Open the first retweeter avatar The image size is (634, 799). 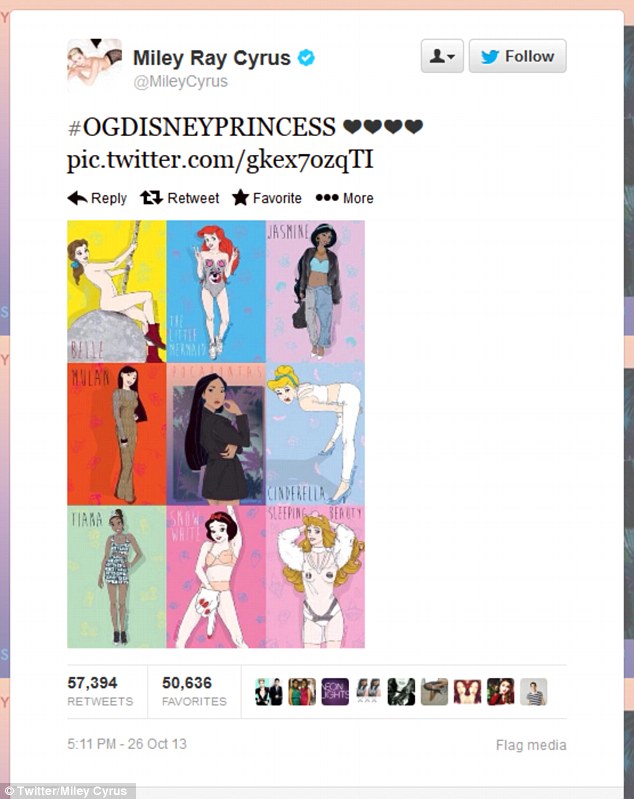coord(269,691)
